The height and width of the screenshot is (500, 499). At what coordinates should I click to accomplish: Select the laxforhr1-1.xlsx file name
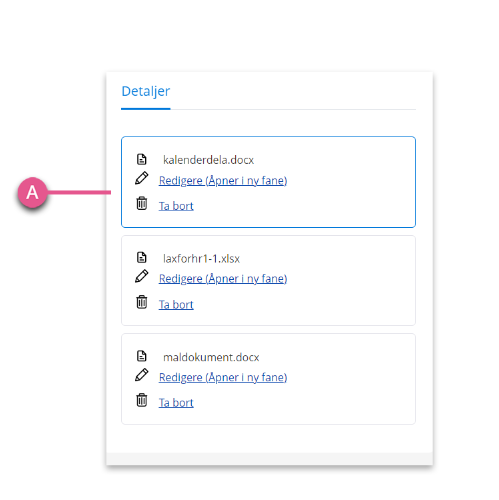point(201,259)
